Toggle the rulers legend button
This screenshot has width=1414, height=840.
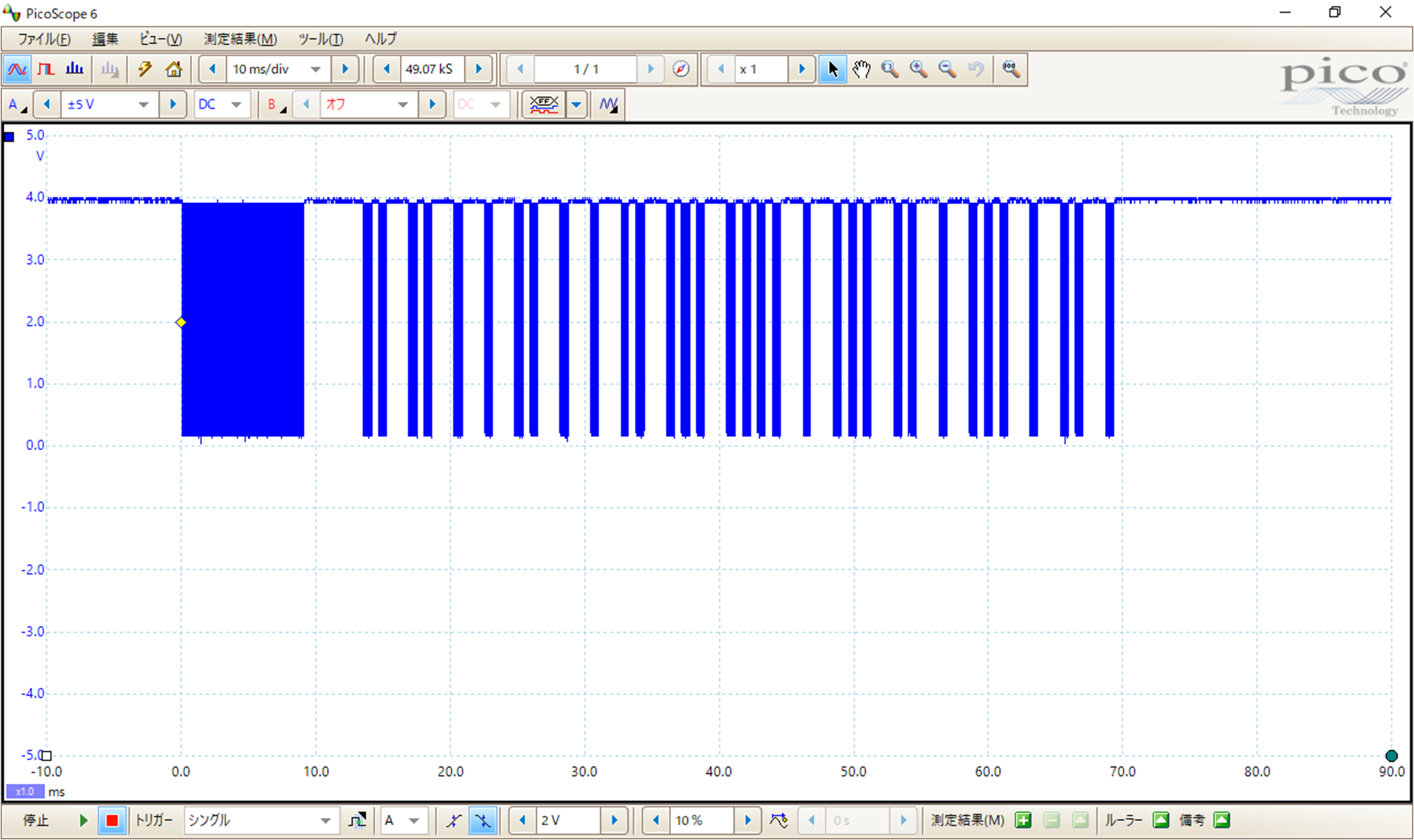1161,820
